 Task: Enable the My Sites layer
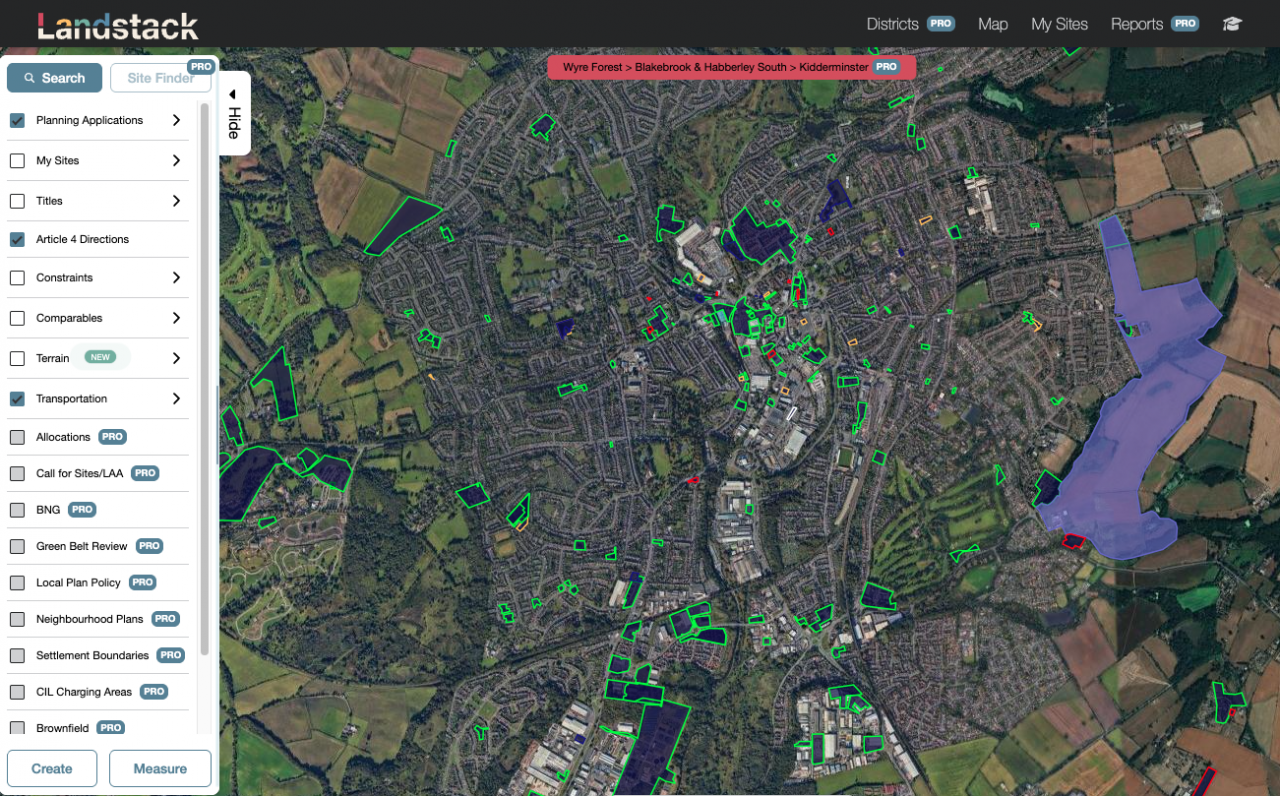point(17,160)
